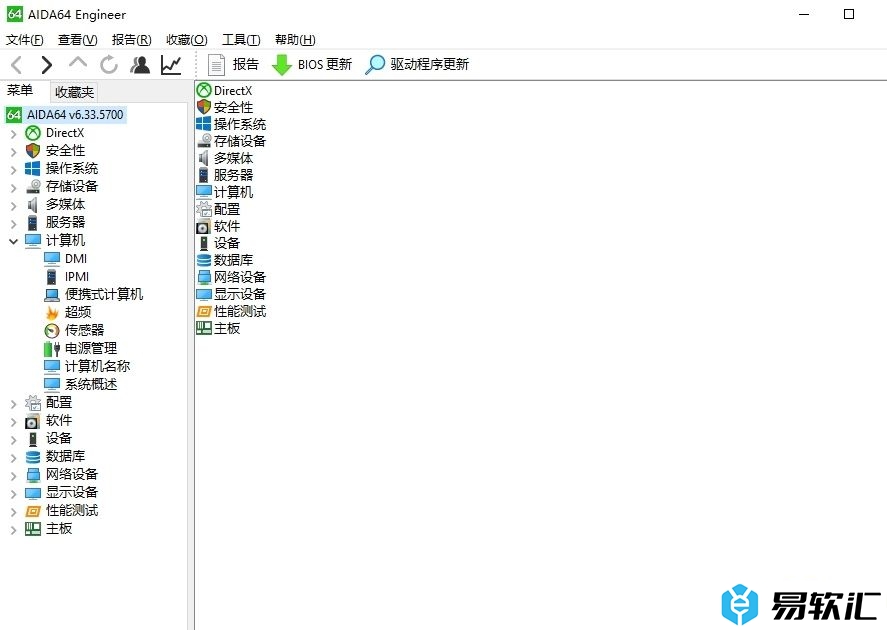
Task: Select 系统概述 in the tree
Action: (x=91, y=384)
